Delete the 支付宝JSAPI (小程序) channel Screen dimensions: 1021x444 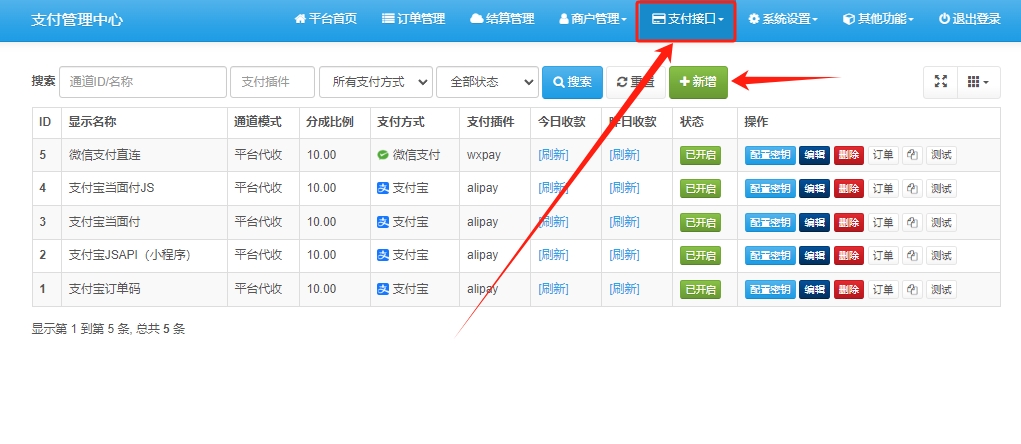849,256
